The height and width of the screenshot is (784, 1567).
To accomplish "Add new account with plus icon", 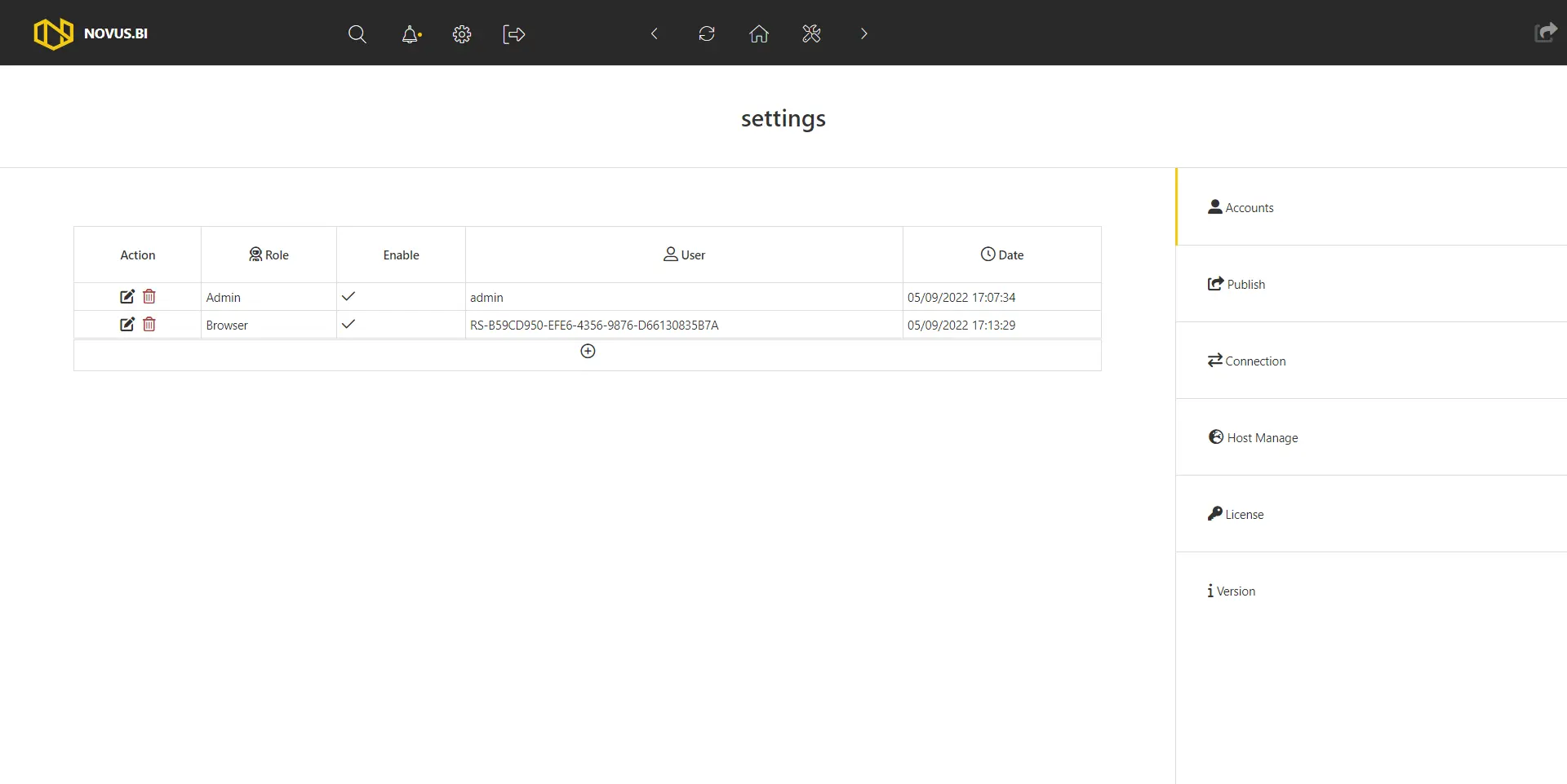I will [588, 351].
